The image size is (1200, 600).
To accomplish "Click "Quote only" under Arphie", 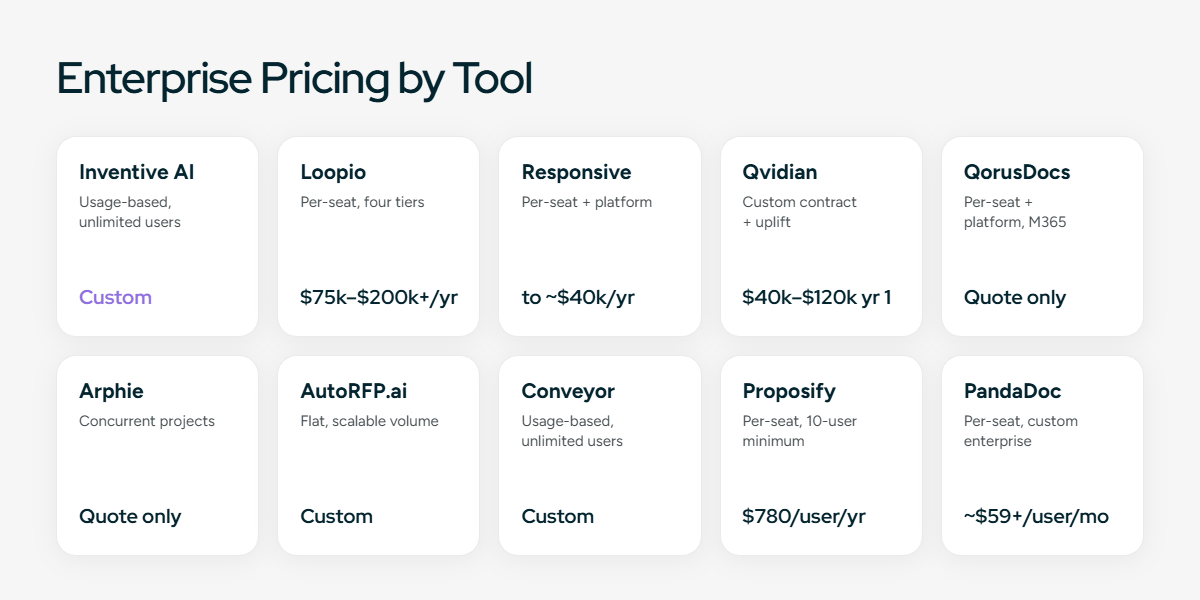I will (130, 516).
